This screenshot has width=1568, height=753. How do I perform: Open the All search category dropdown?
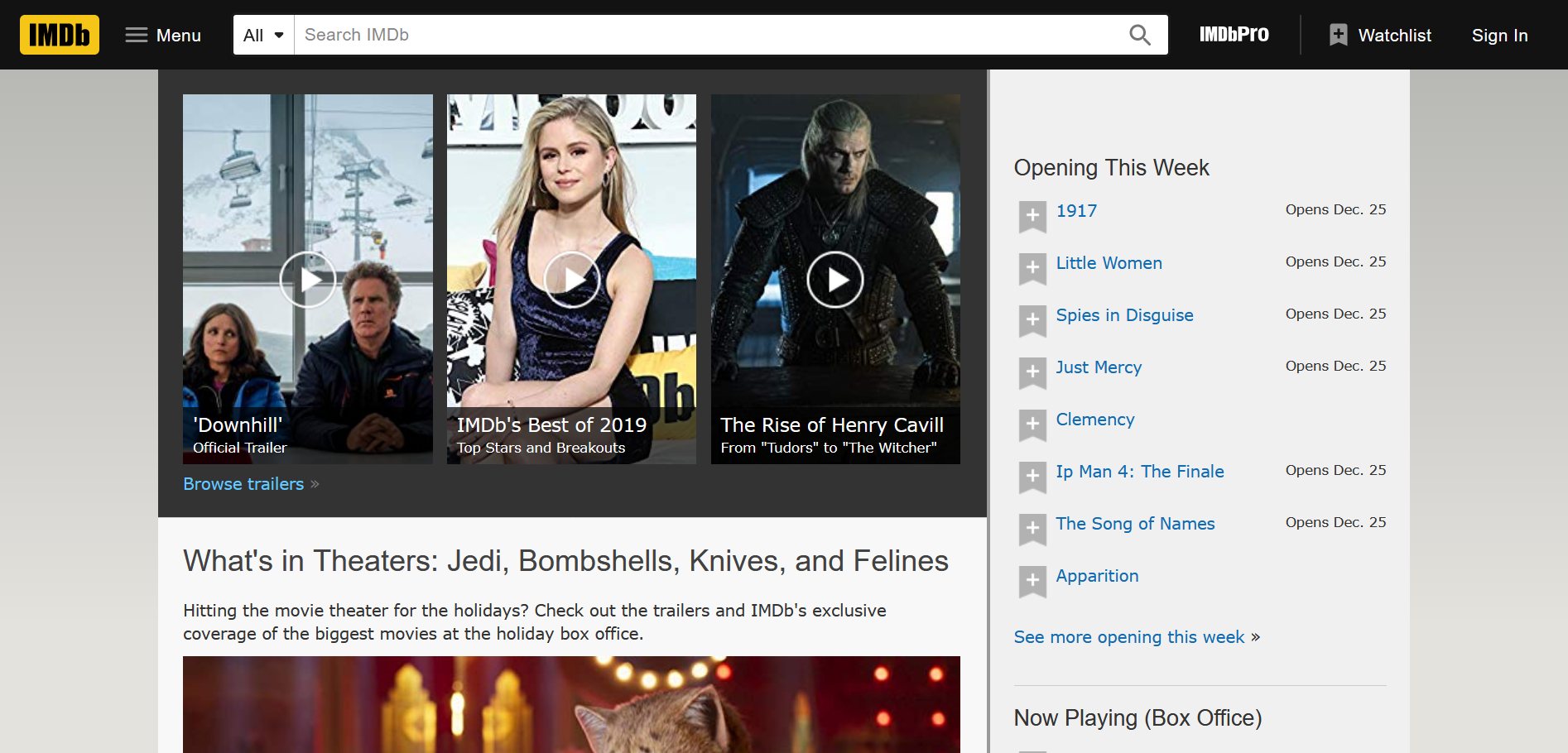coord(262,35)
